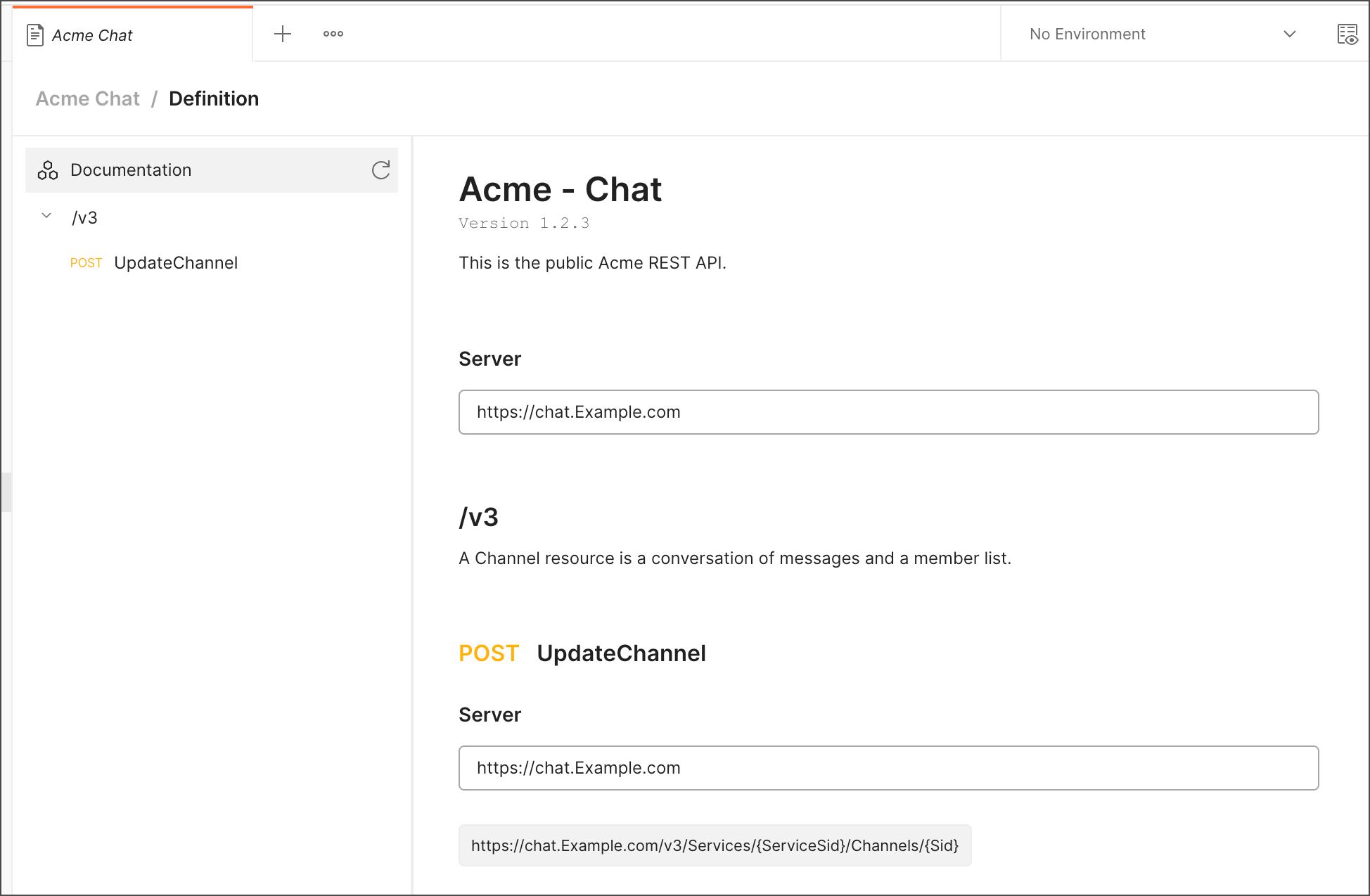Refresh the Documentation sidebar

380,170
